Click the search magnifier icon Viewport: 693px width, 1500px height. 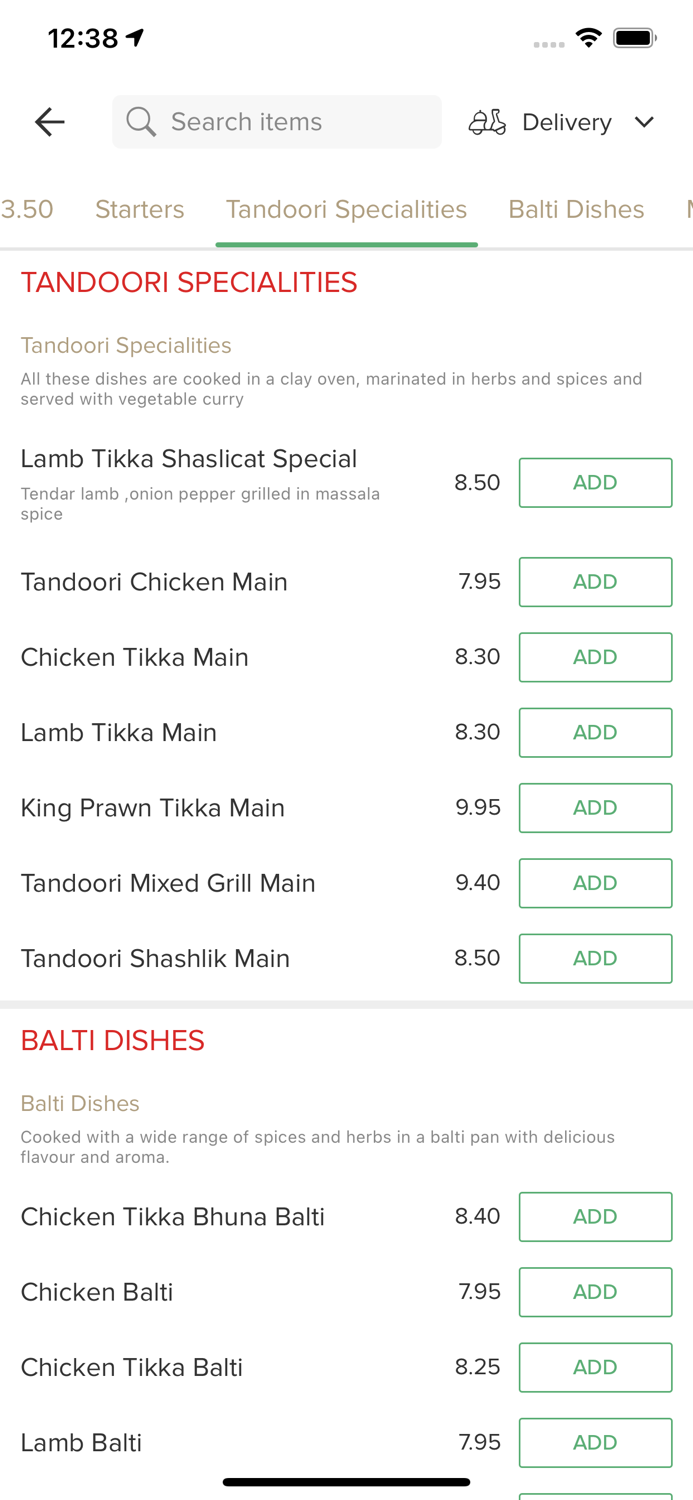141,122
